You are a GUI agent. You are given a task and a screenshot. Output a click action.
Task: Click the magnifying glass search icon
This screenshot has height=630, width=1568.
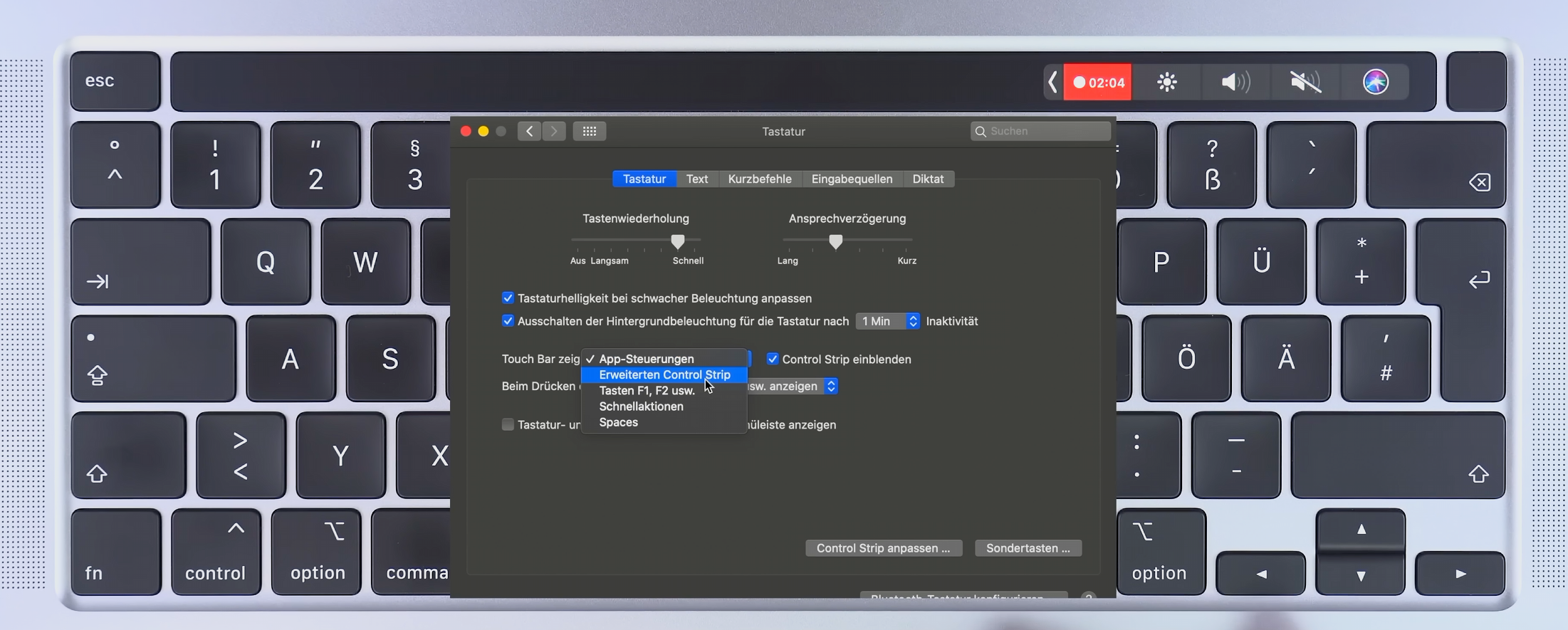[x=981, y=131]
